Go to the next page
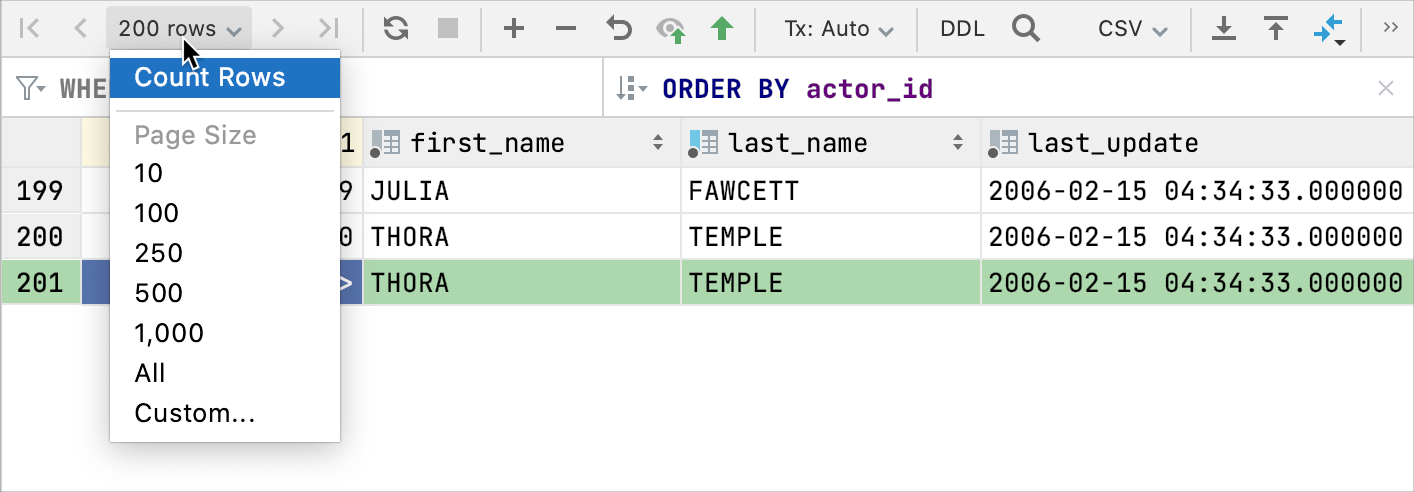The height and width of the screenshot is (492, 1414). tap(279, 28)
